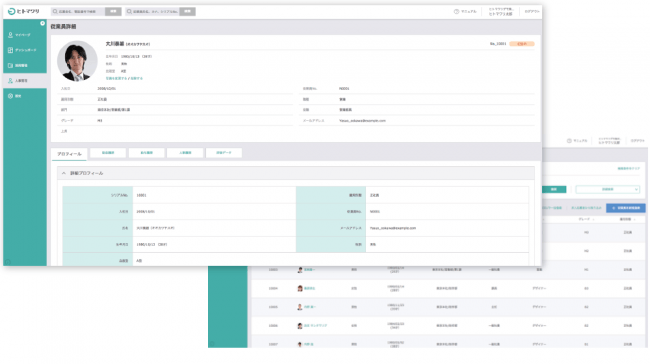Image resolution: width=650 pixels, height=364 pixels.
Task: Sort by グレード column in back window
Action: (586, 219)
